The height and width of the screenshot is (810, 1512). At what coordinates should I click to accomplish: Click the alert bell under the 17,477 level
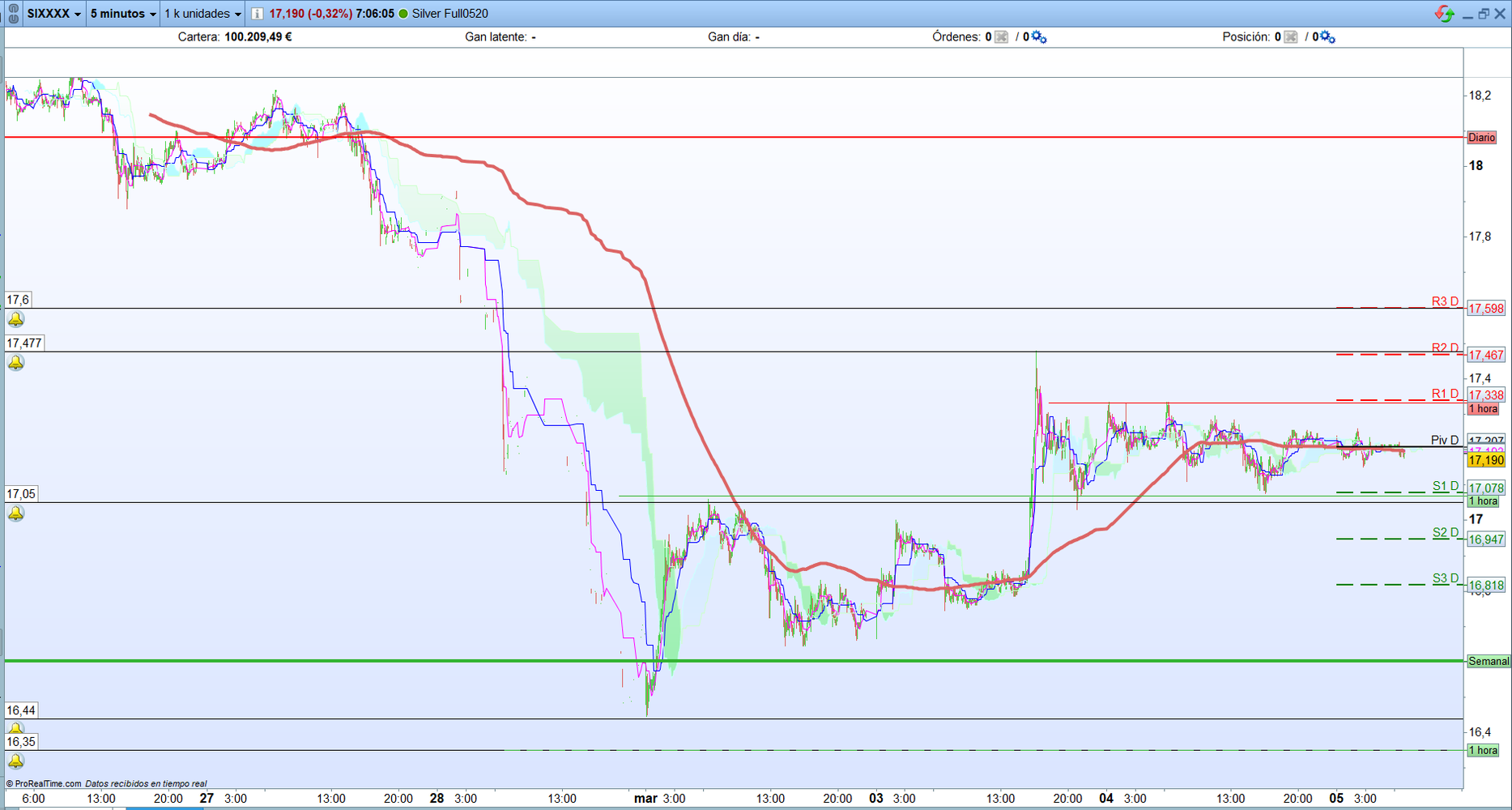click(16, 362)
